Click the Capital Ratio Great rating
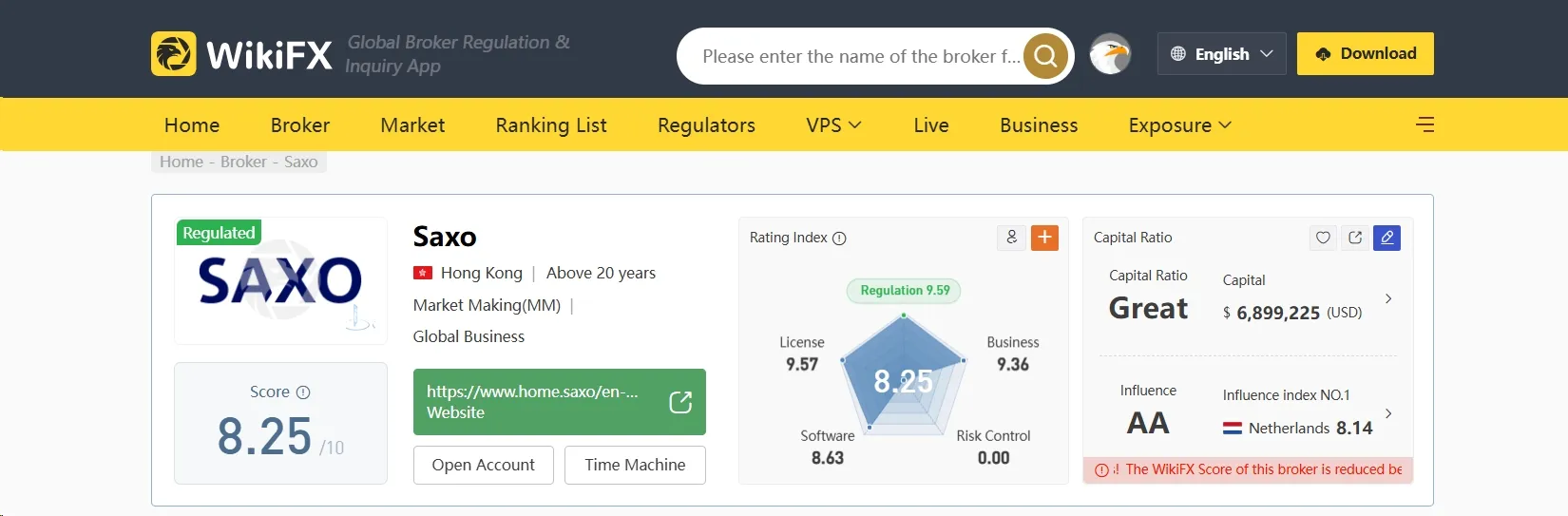The image size is (1568, 516). [1149, 308]
